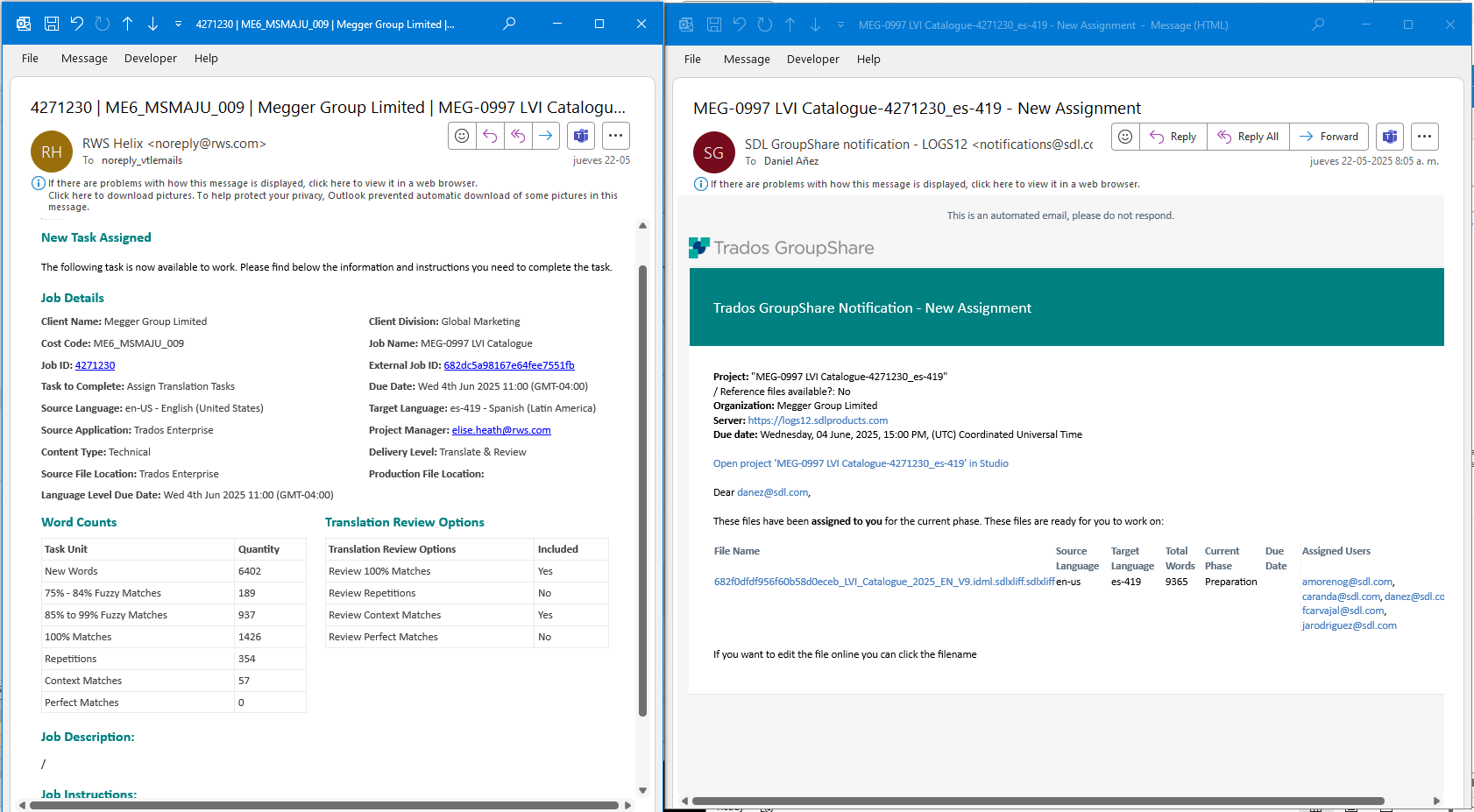Go to next item arrow in right window
Viewport: 1474px width, 812px height.
point(815,25)
